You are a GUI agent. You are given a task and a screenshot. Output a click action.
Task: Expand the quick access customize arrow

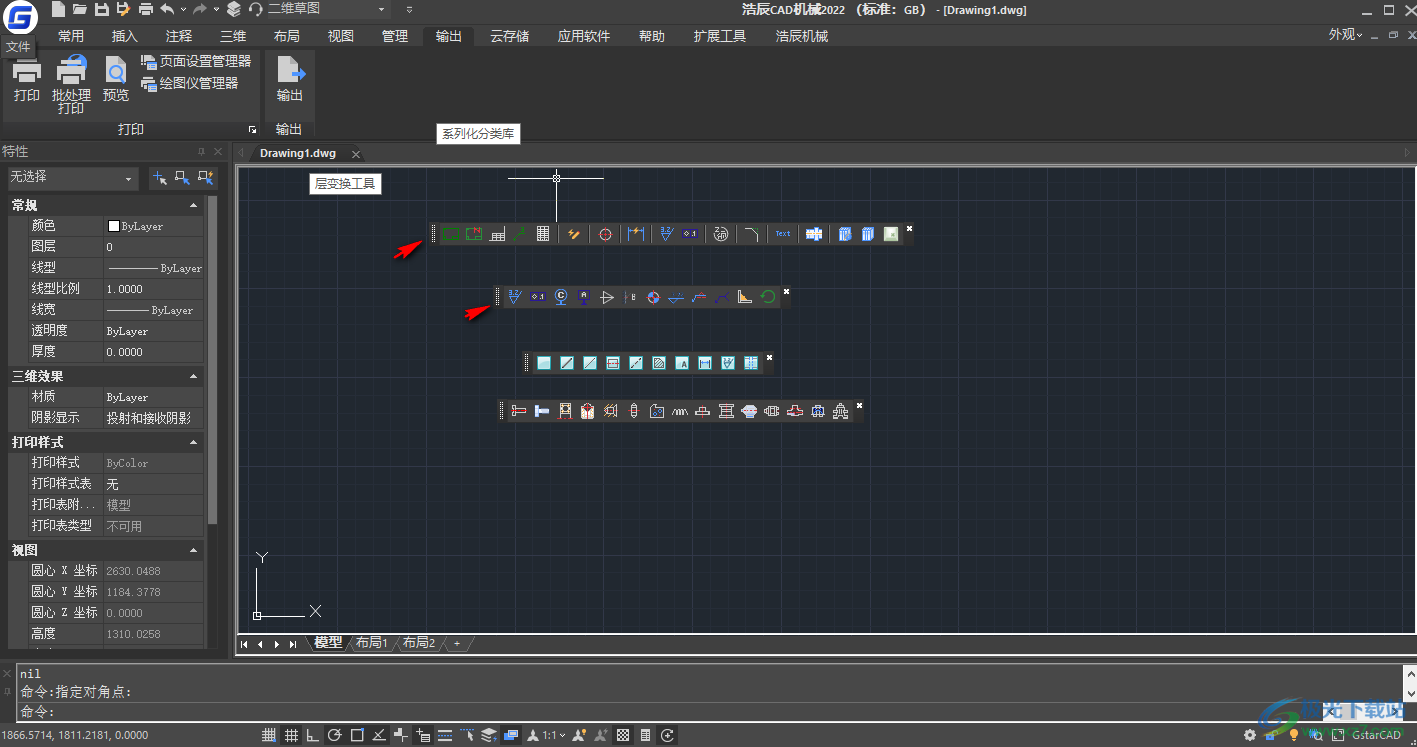[410, 9]
